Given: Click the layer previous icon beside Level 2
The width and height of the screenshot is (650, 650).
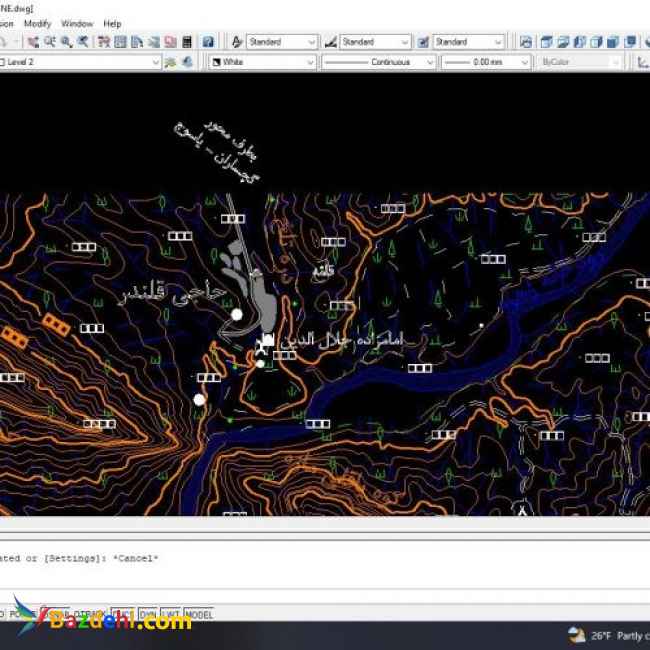Looking at the screenshot, I should (x=186, y=62).
